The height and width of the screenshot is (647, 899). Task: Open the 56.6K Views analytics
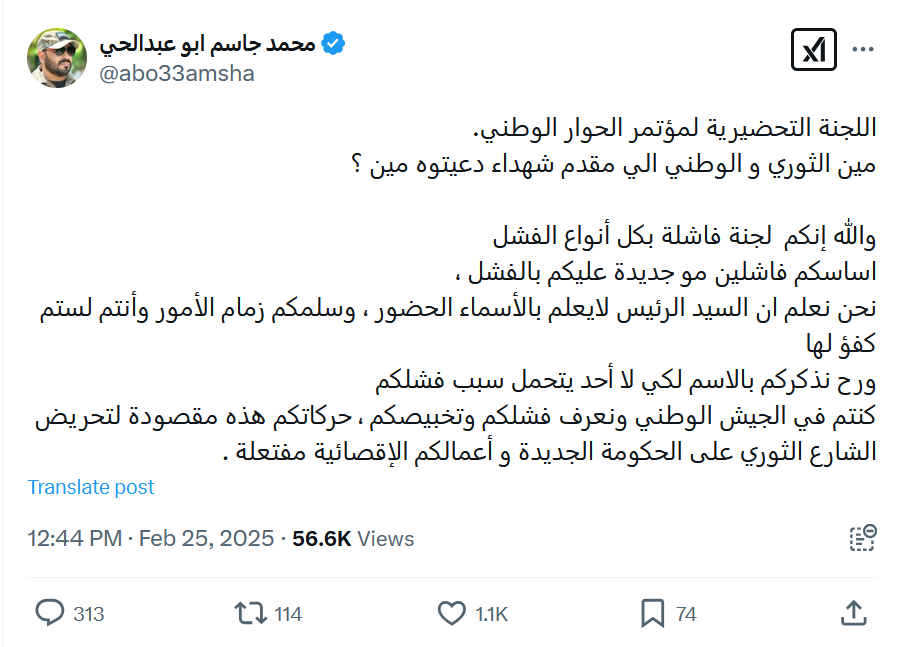pyautogui.click(x=353, y=539)
